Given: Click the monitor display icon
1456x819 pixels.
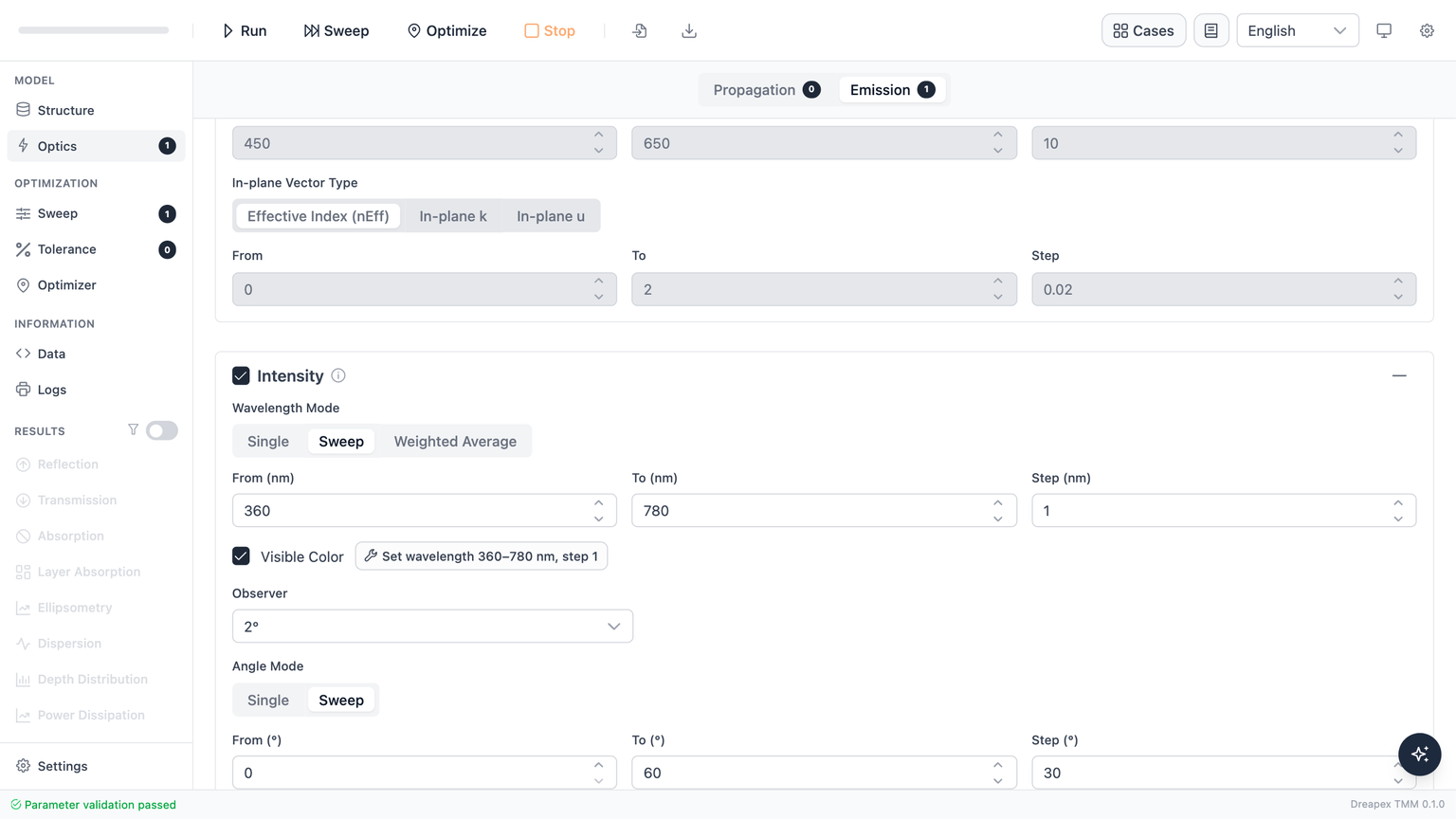Looking at the screenshot, I should point(1384,30).
